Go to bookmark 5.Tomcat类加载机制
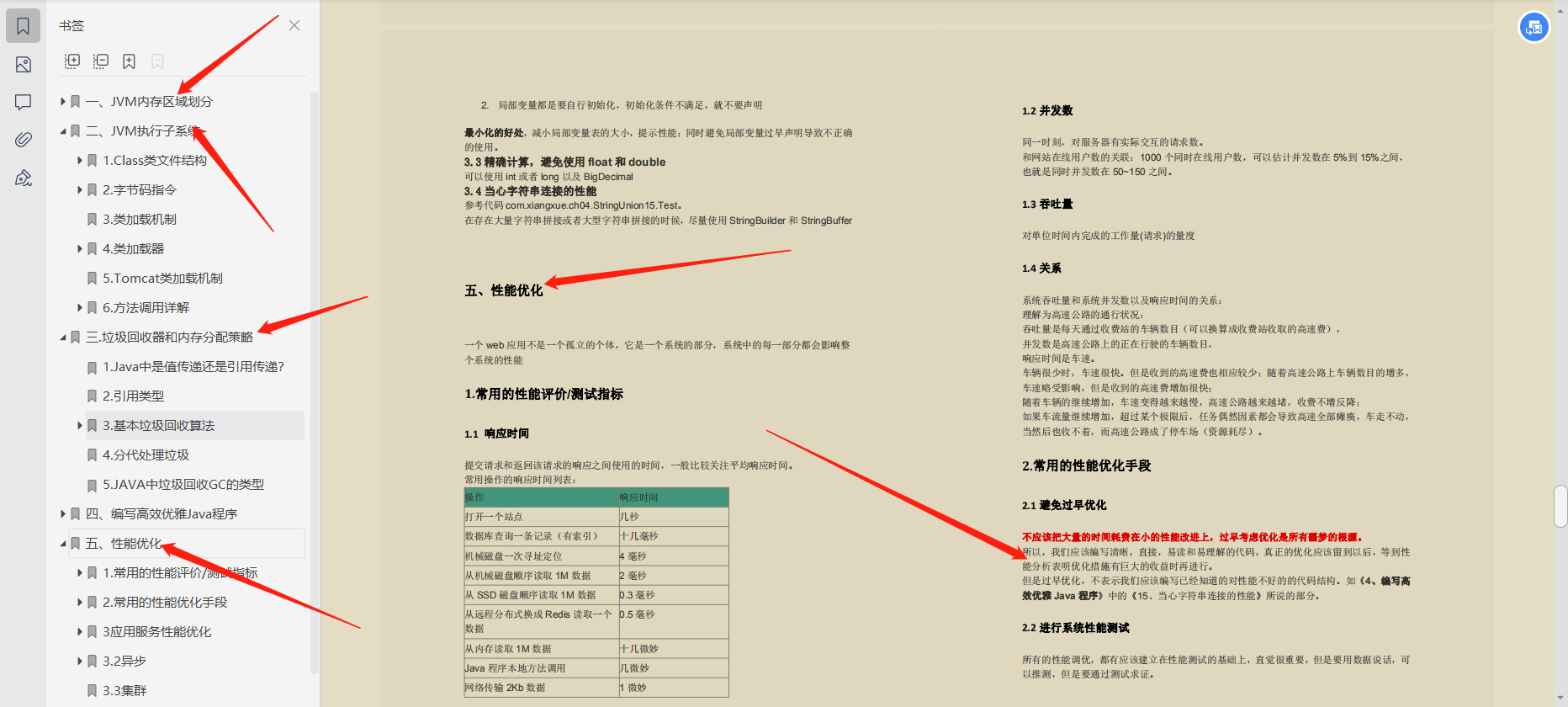 pyautogui.click(x=162, y=279)
